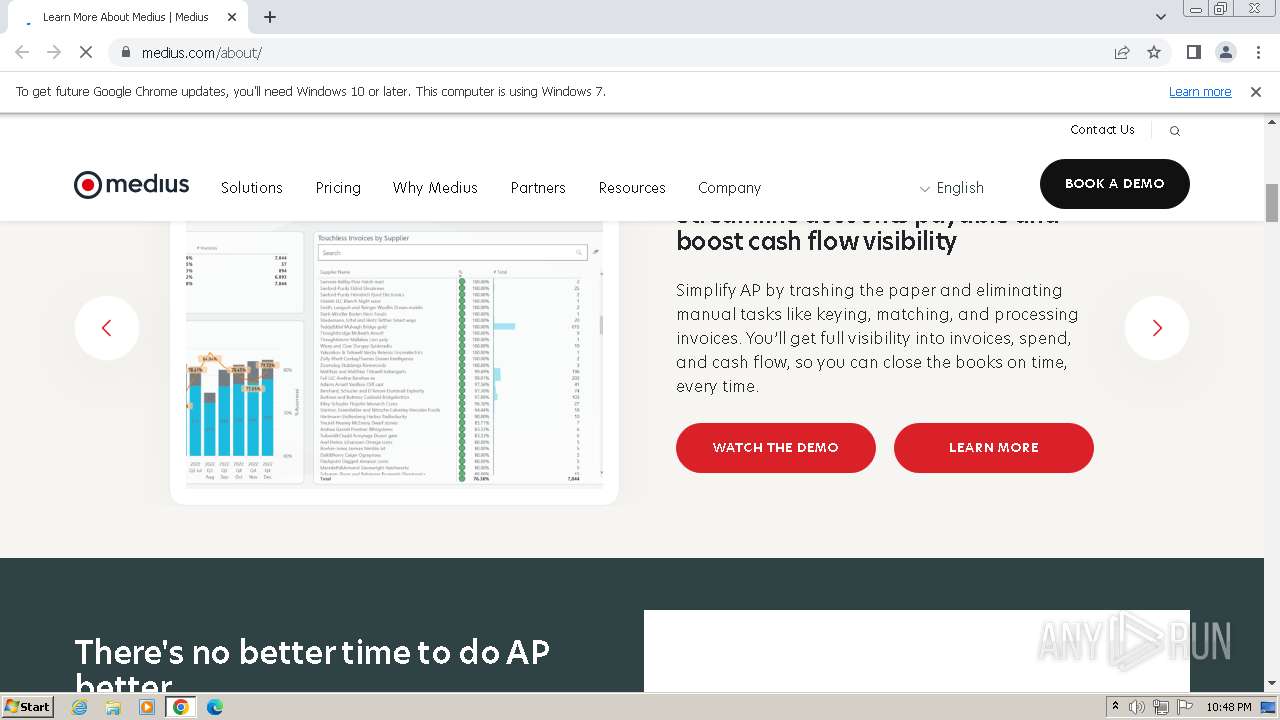Screen dimensions: 1280x720
Task: Dismiss the Chrome update notification bar
Action: pos(1256,91)
